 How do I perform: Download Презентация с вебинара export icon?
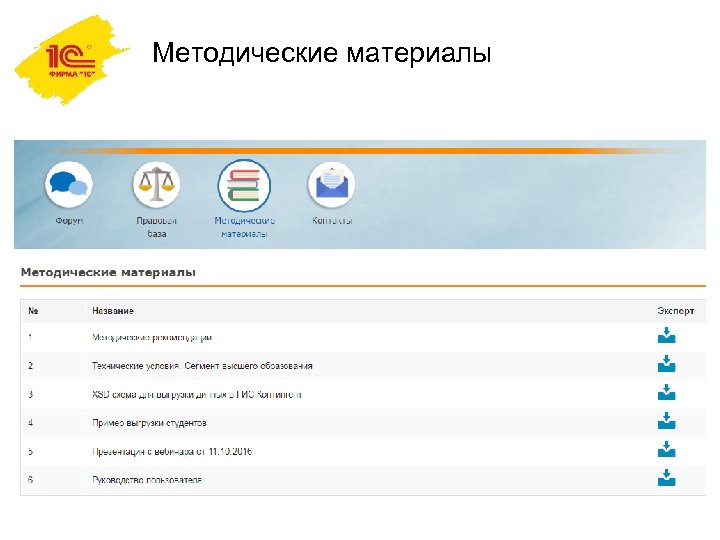pos(666,449)
